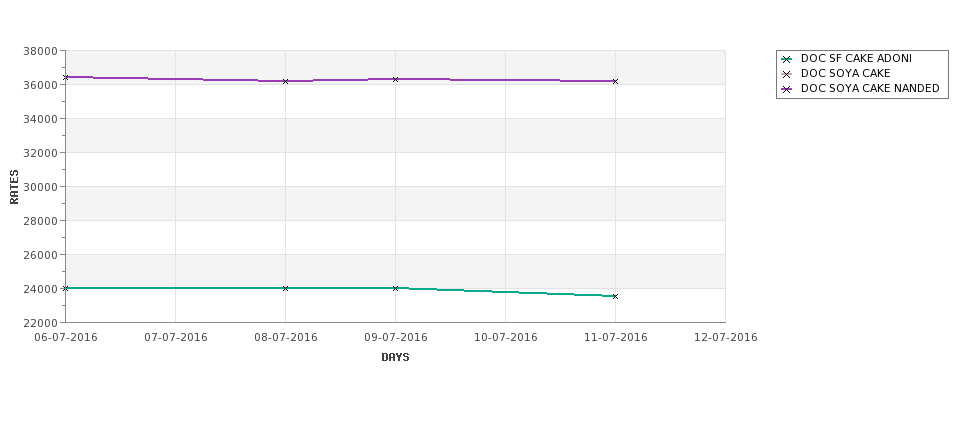Click the 07-07-2016 x-axis date label
Screen dimensions: 975x429
tap(176, 337)
